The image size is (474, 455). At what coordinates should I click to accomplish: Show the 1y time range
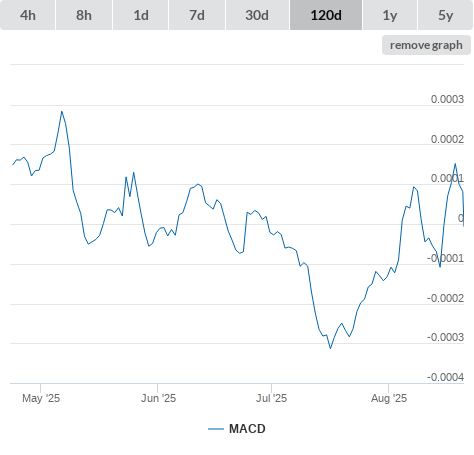point(390,15)
